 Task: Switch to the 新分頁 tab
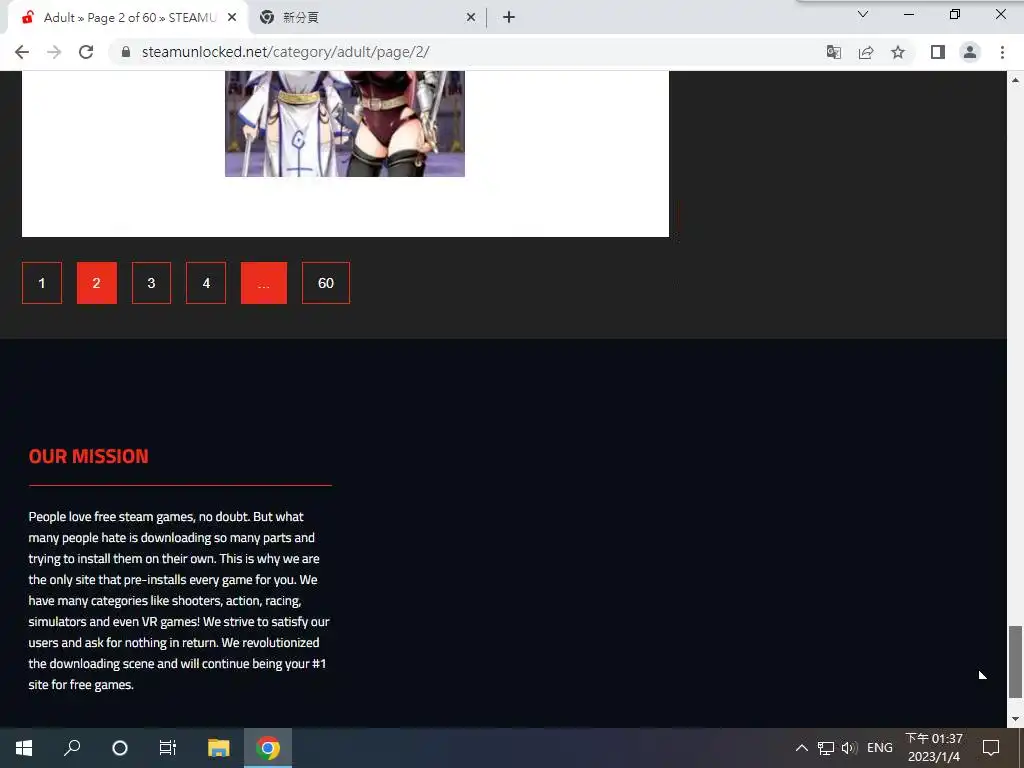366,18
